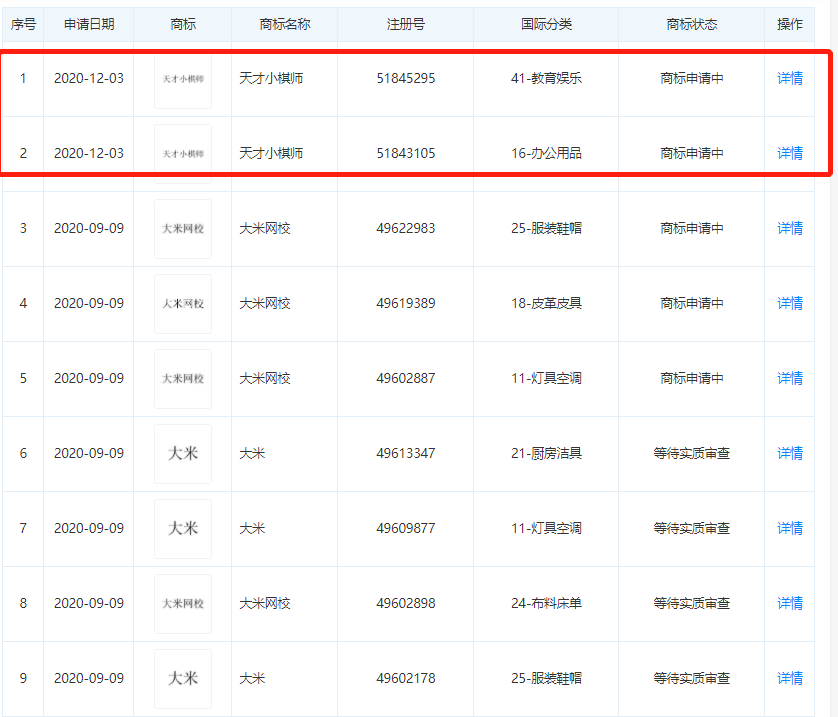This screenshot has height=717, width=838.
Task: Click 详情 in row 4 (49619389)
Action: 789,303
